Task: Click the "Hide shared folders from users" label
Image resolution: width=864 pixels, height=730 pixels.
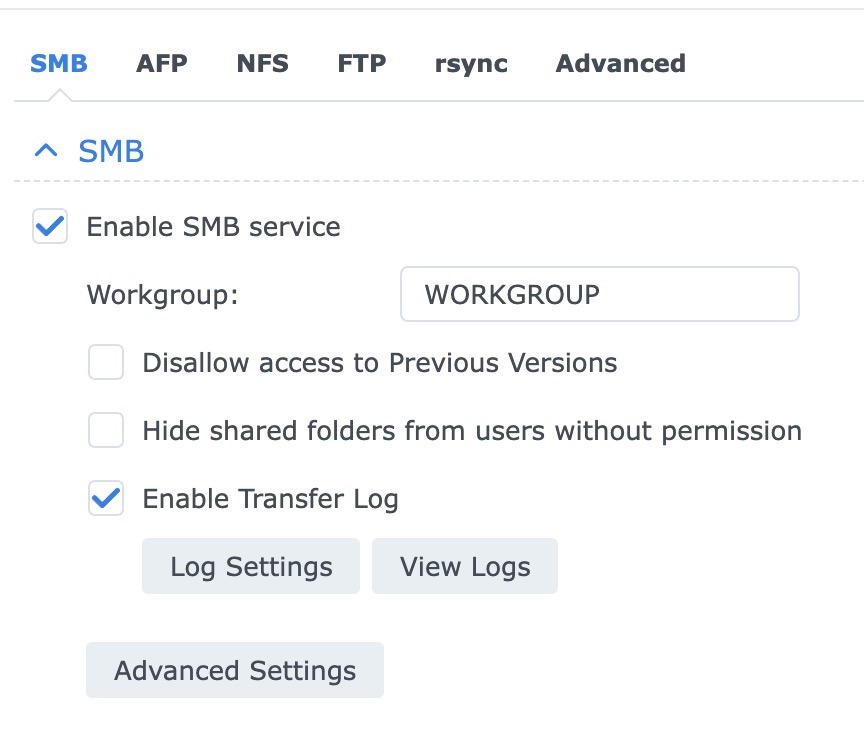Action: pyautogui.click(x=472, y=431)
